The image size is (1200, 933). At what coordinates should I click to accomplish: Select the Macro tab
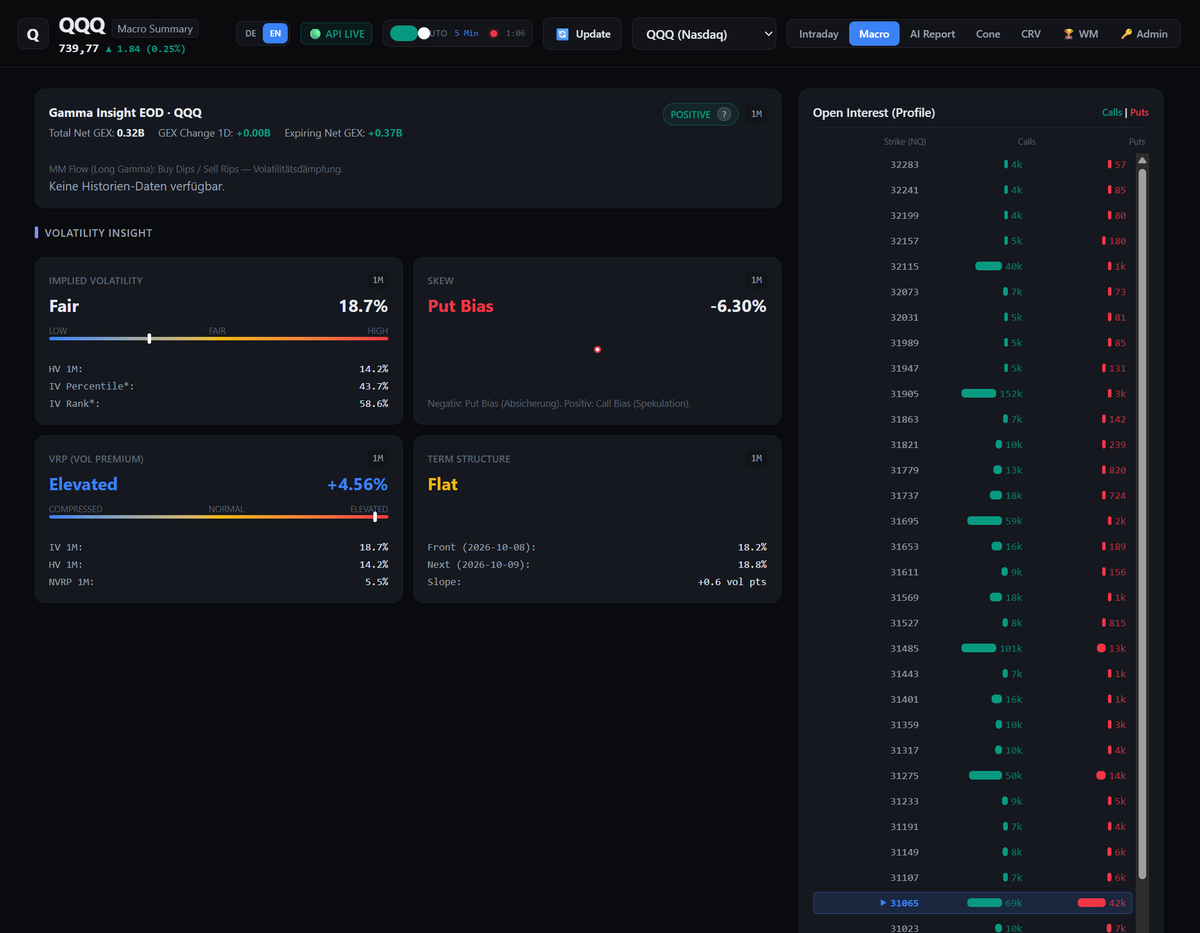click(874, 34)
